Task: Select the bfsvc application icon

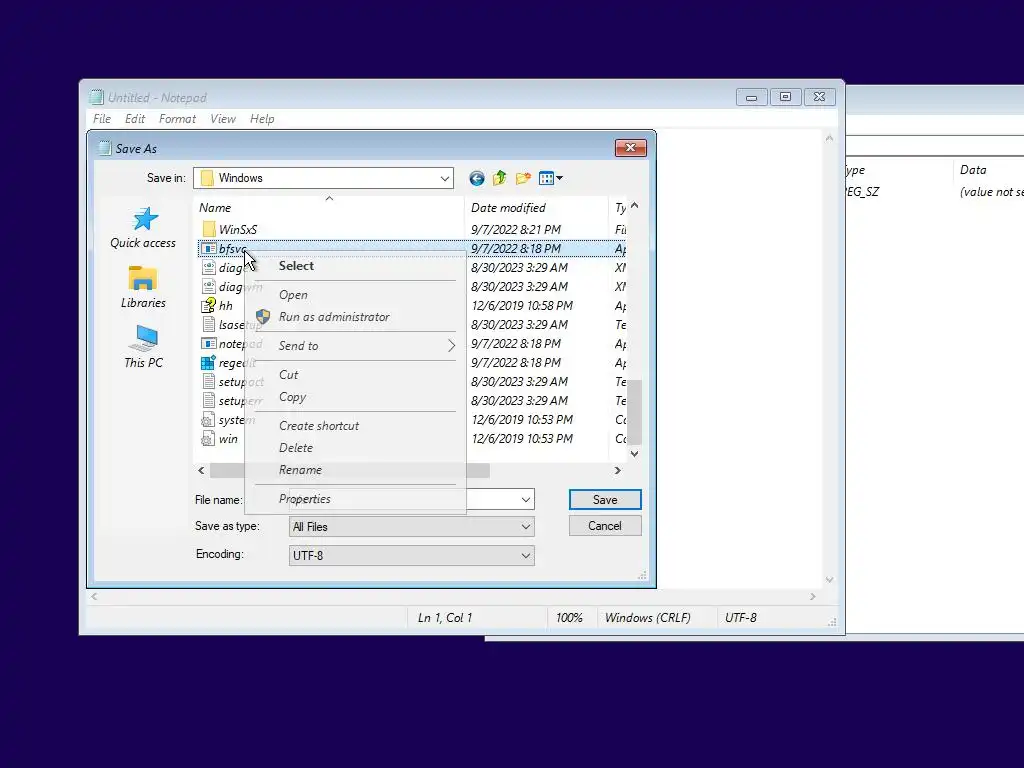Action: click(209, 249)
